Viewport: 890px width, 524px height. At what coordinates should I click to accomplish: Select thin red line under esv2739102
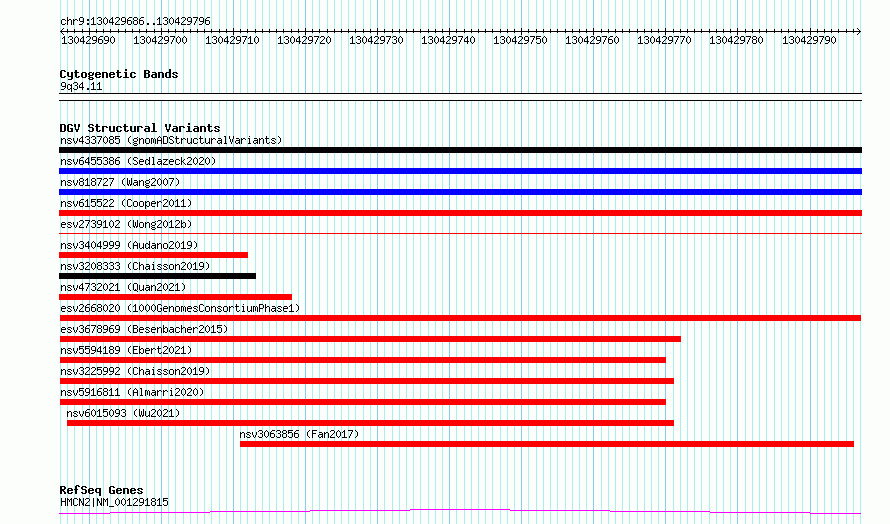(x=460, y=233)
